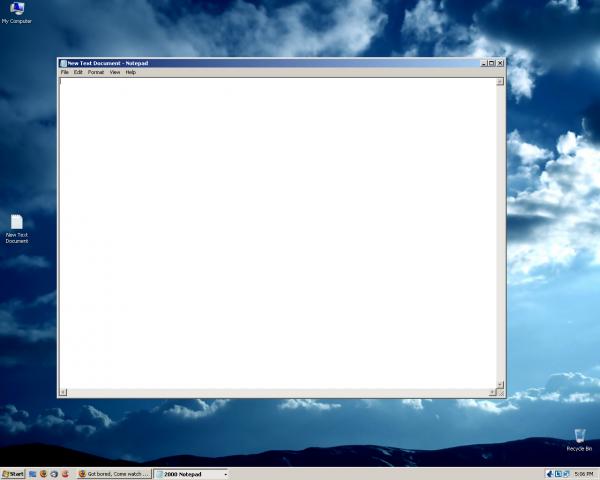This screenshot has width=600, height=480.
Task: Select the My Computer desktop icon
Action: tap(16, 13)
